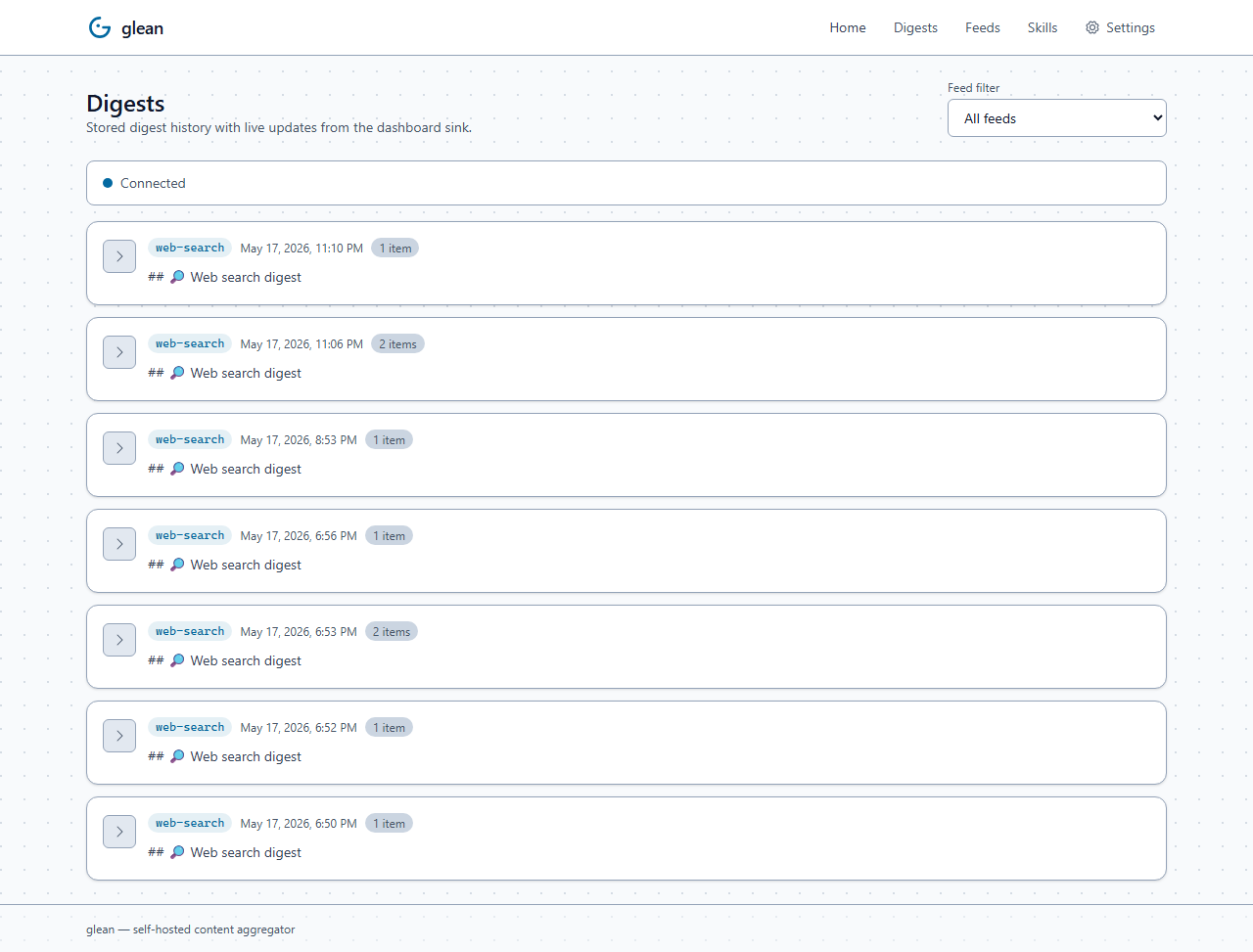Viewport: 1253px width, 952px height.
Task: Click the web-search tag on 6:52 PM digest
Action: tap(190, 727)
